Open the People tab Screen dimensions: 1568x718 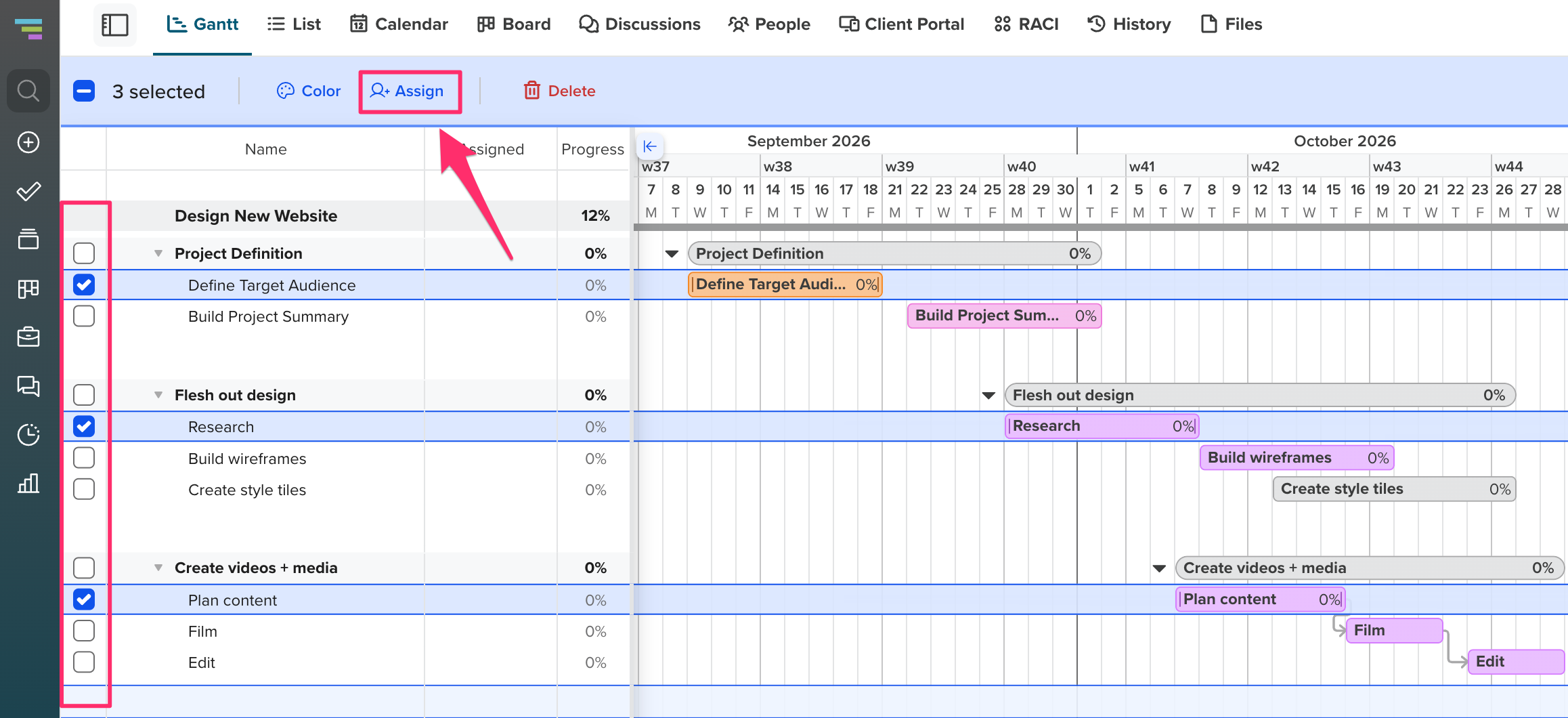pos(769,24)
